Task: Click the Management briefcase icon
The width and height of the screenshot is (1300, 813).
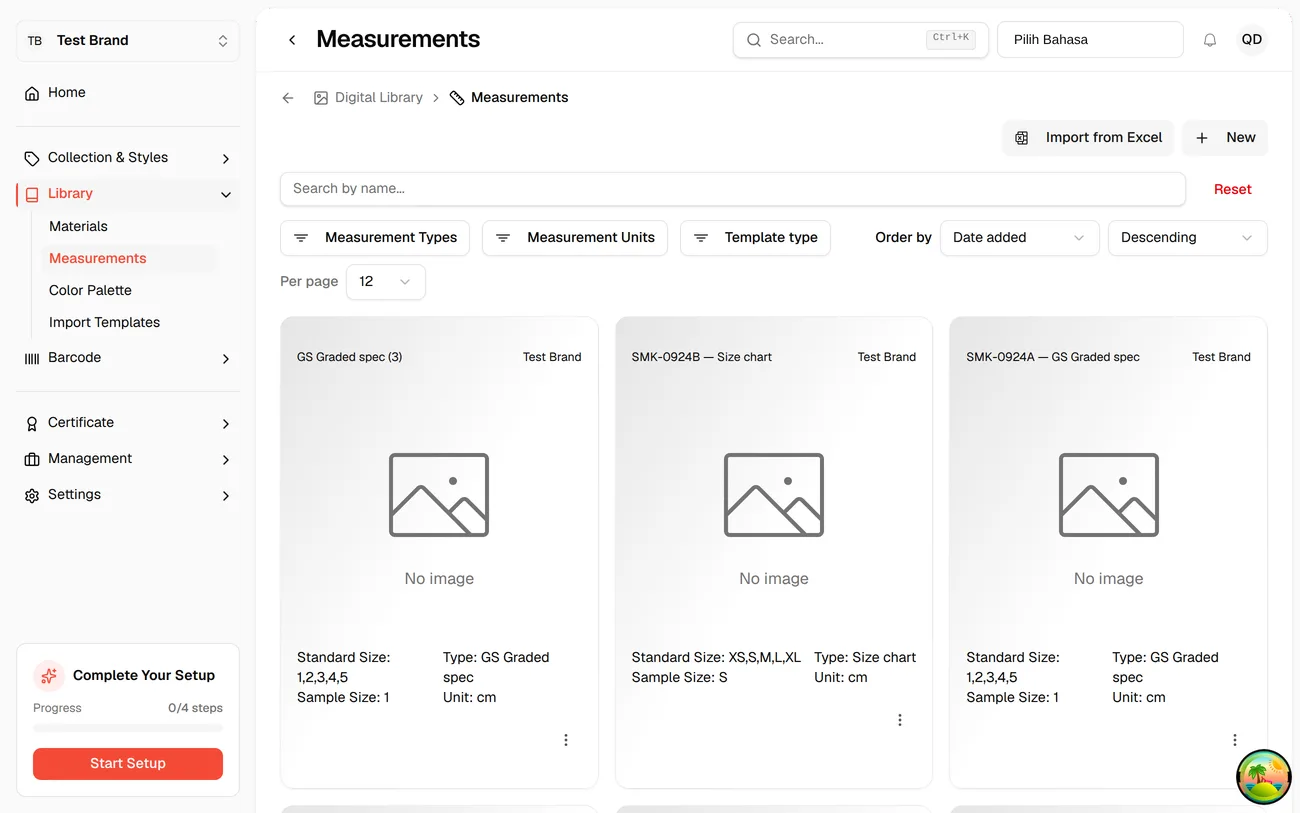Action: (32, 459)
